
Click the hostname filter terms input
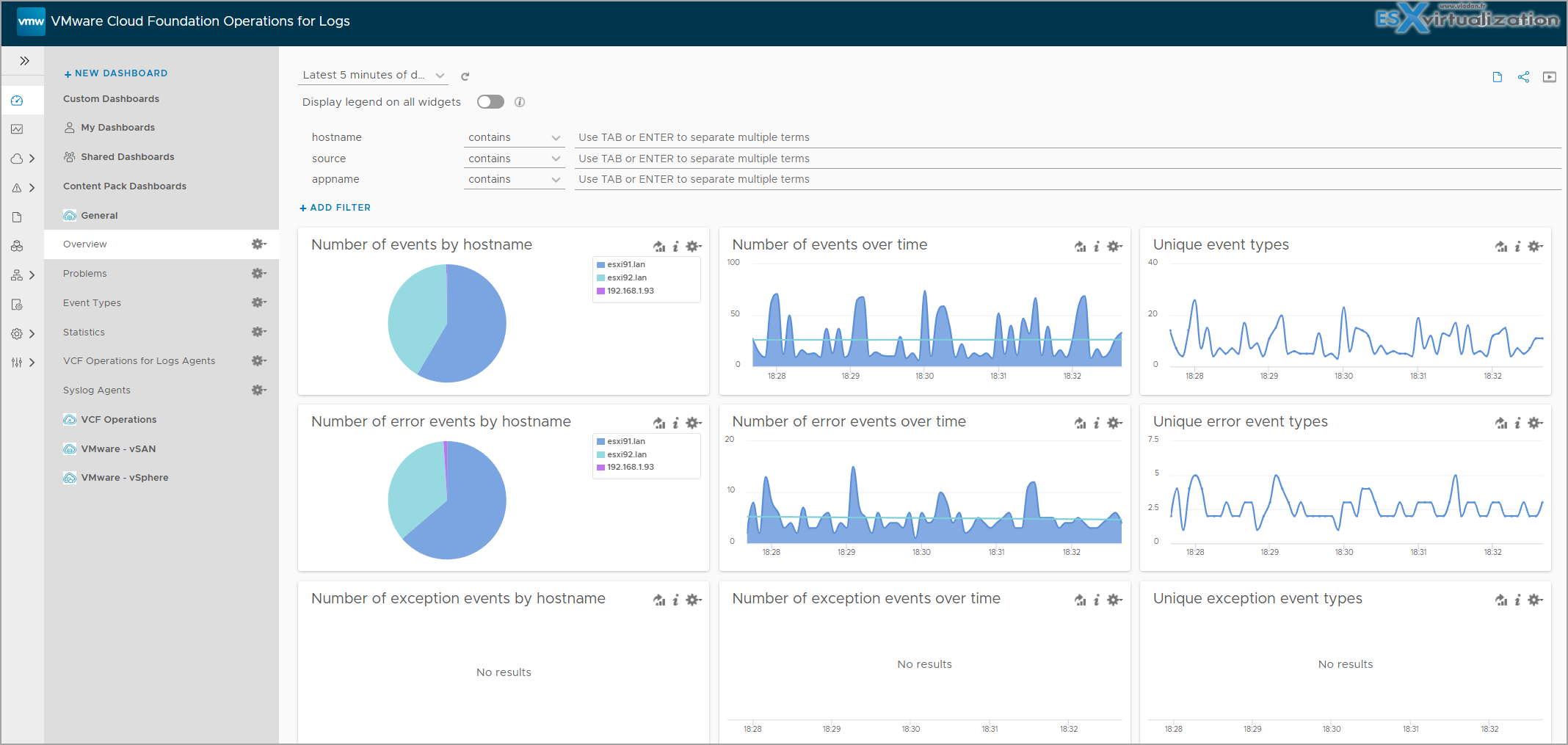point(1067,138)
